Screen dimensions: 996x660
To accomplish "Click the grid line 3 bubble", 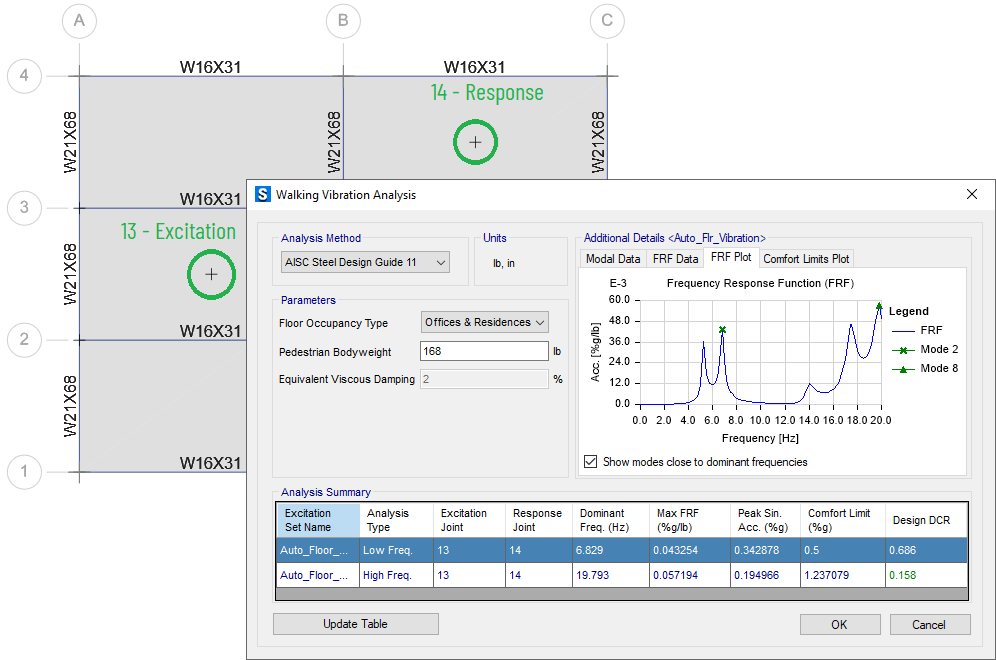I will pyautogui.click(x=24, y=208).
